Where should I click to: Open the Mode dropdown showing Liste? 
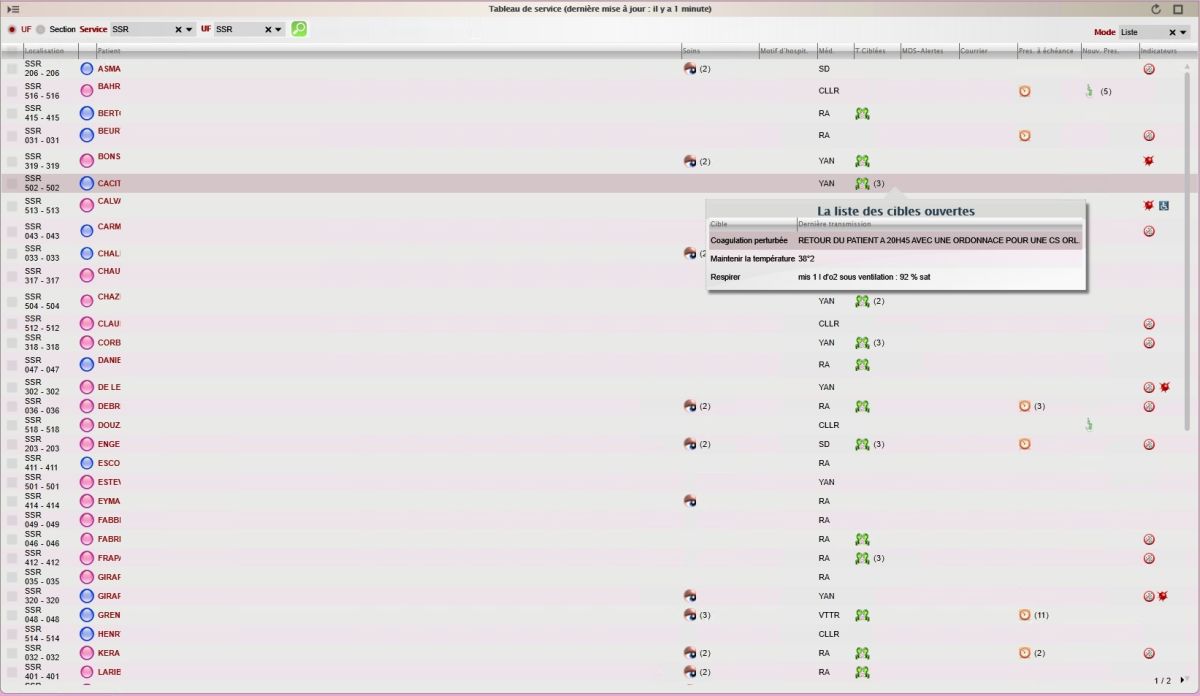1183,32
